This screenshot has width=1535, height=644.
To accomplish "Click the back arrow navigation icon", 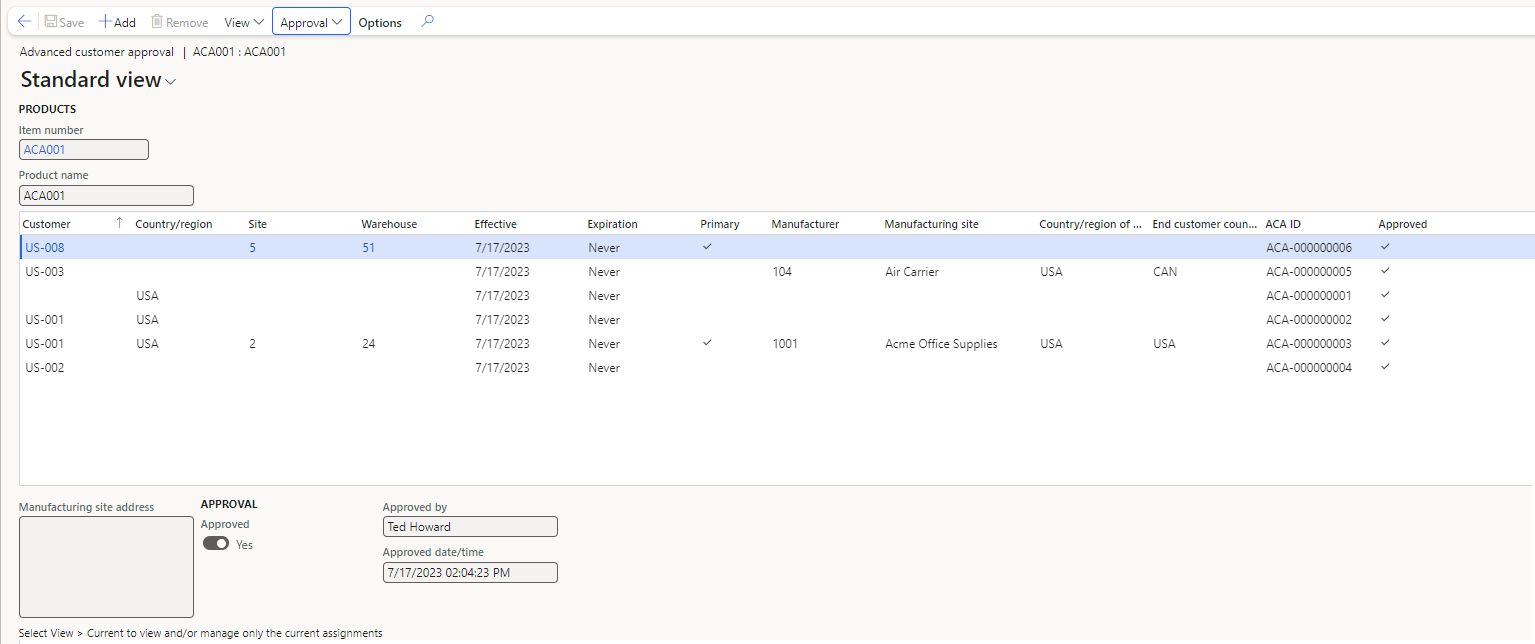I will pos(23,21).
